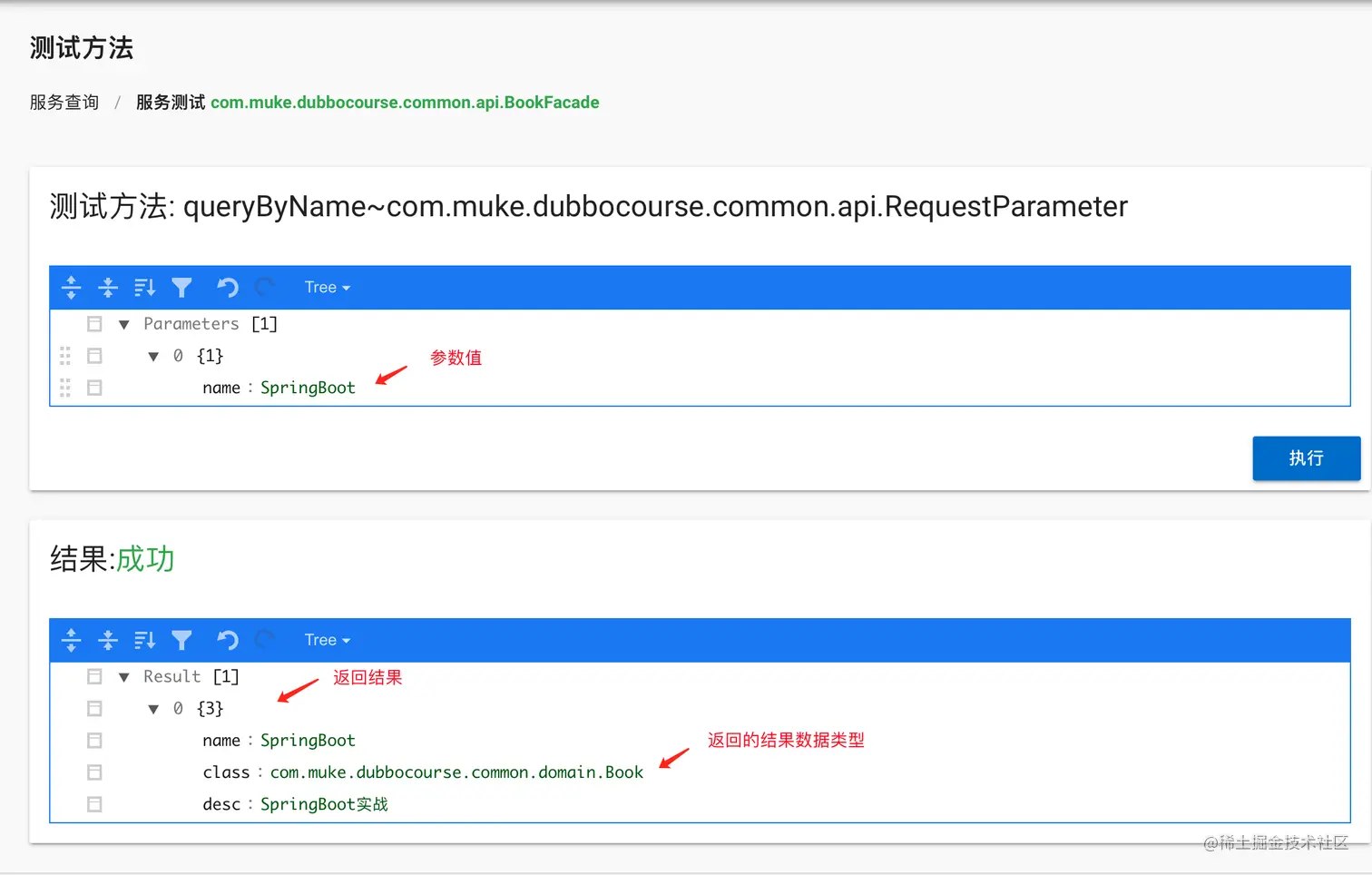Undo last action in Parameters editor
Screen dimensions: 1372x875
(x=227, y=288)
